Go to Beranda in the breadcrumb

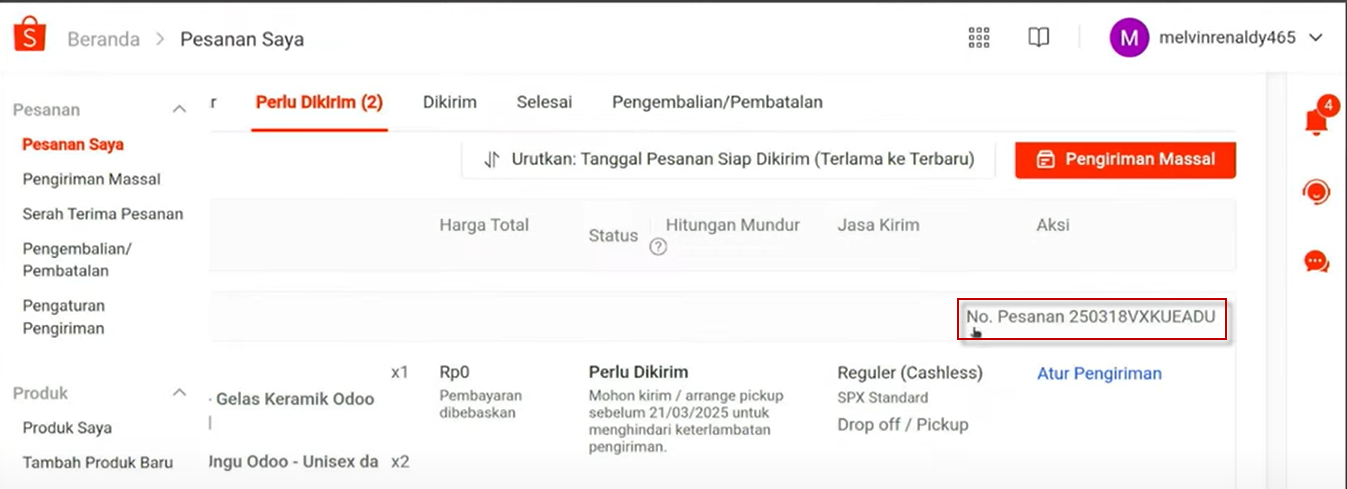pyautogui.click(x=103, y=39)
